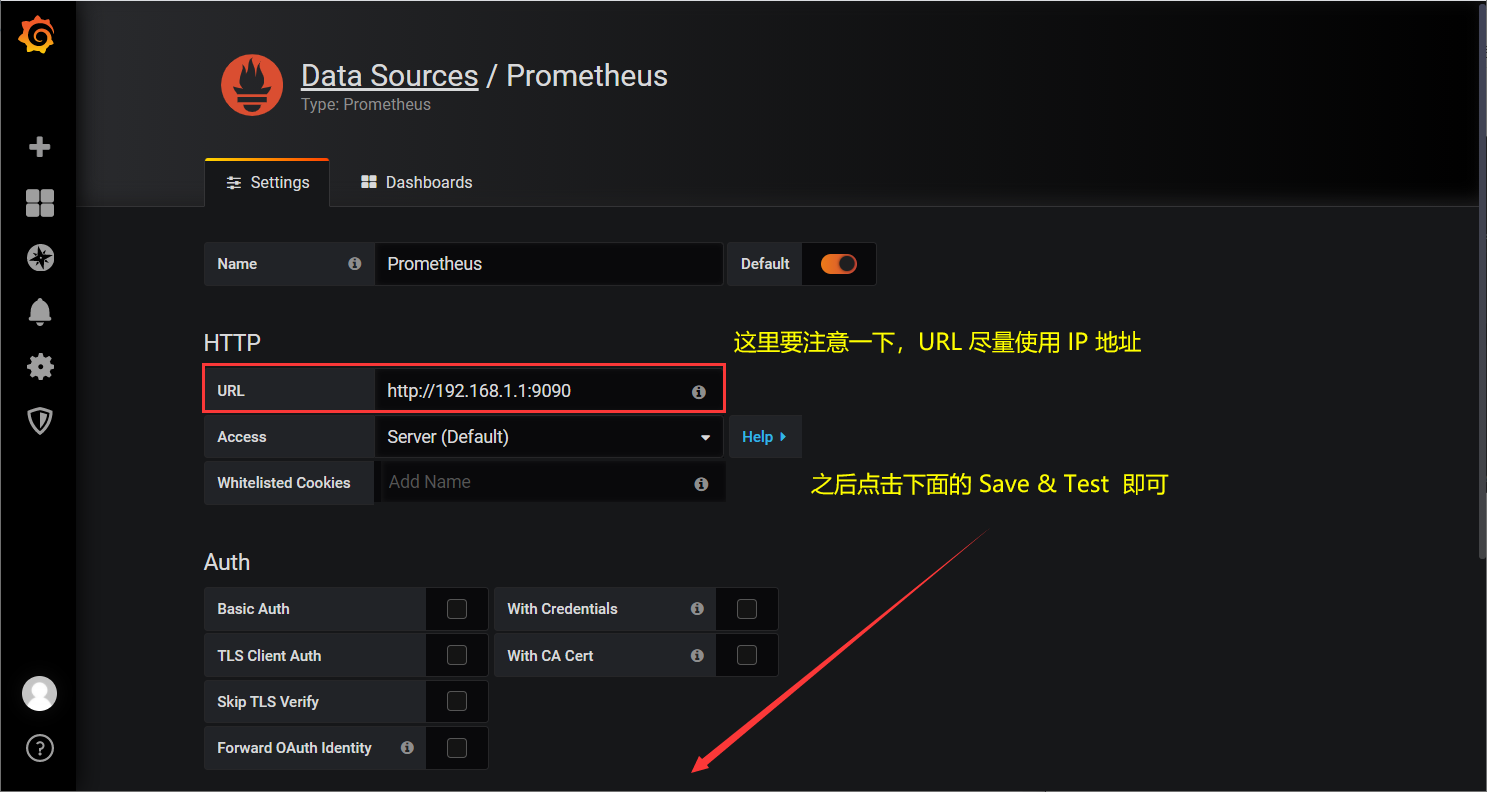1487x792 pixels.
Task: Enable the With Credentials checkbox
Action: coord(747,609)
